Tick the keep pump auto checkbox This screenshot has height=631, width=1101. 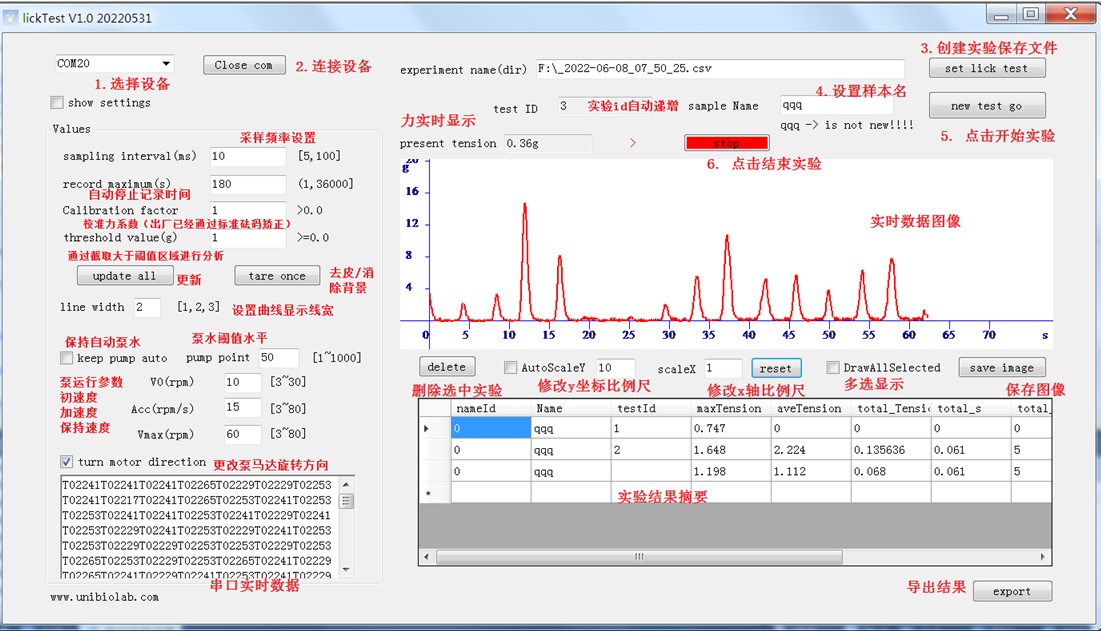[67, 358]
